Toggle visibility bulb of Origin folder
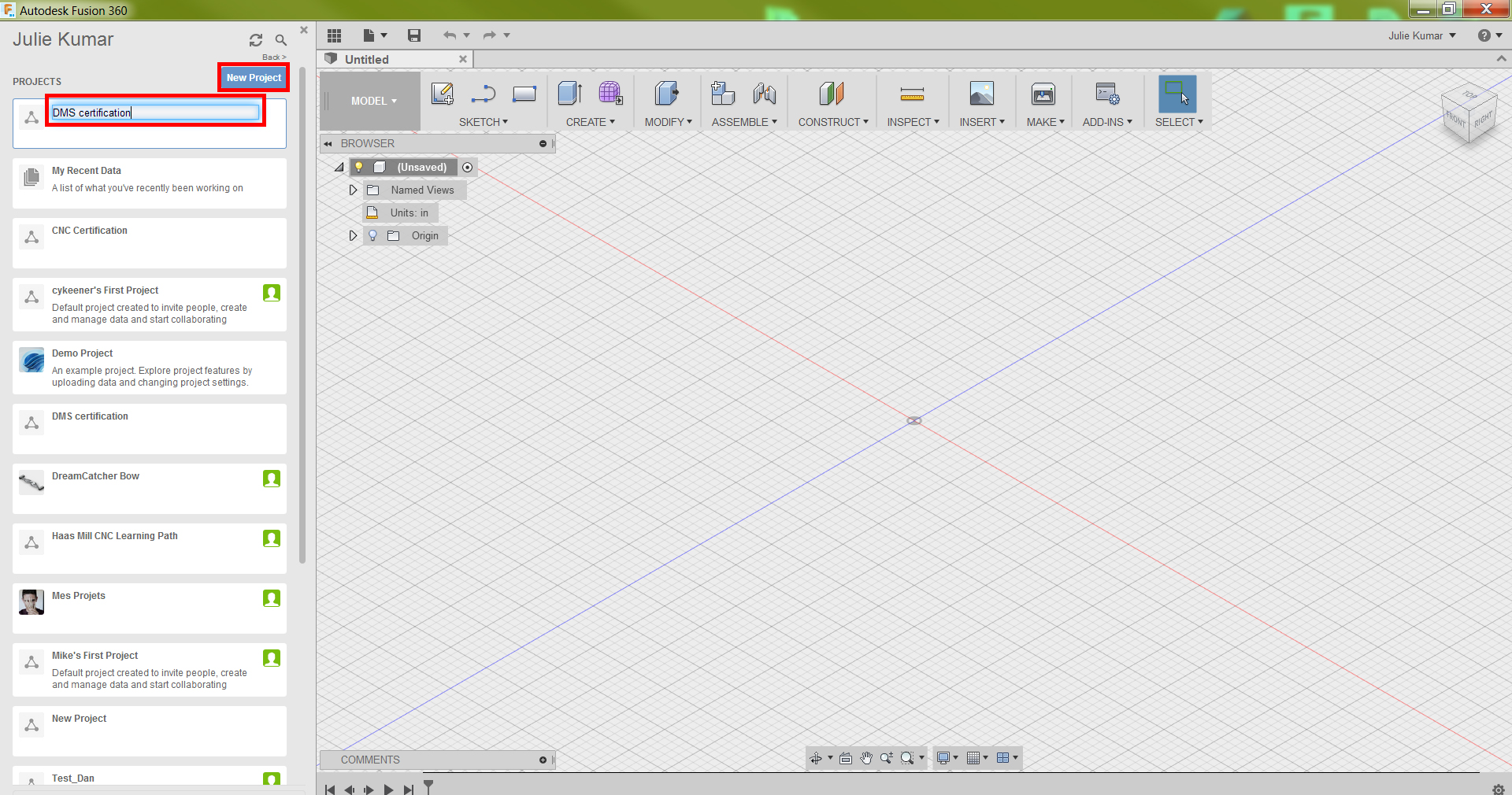The width and height of the screenshot is (1512, 795). tap(373, 235)
